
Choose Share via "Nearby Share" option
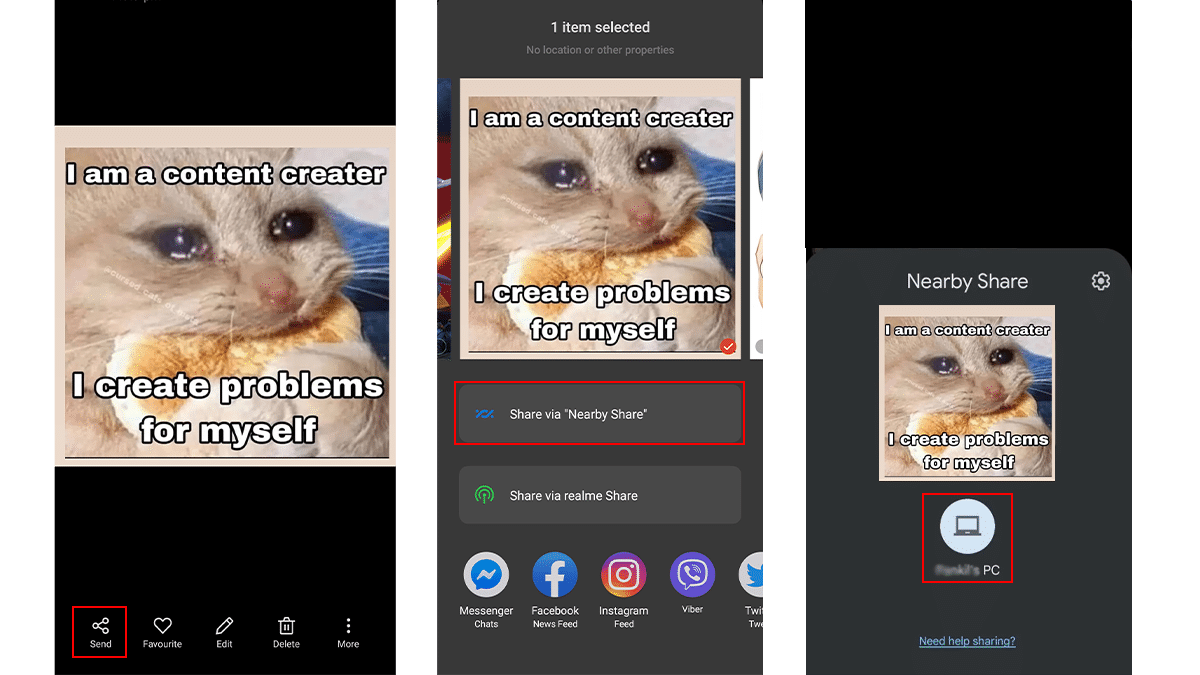click(600, 414)
